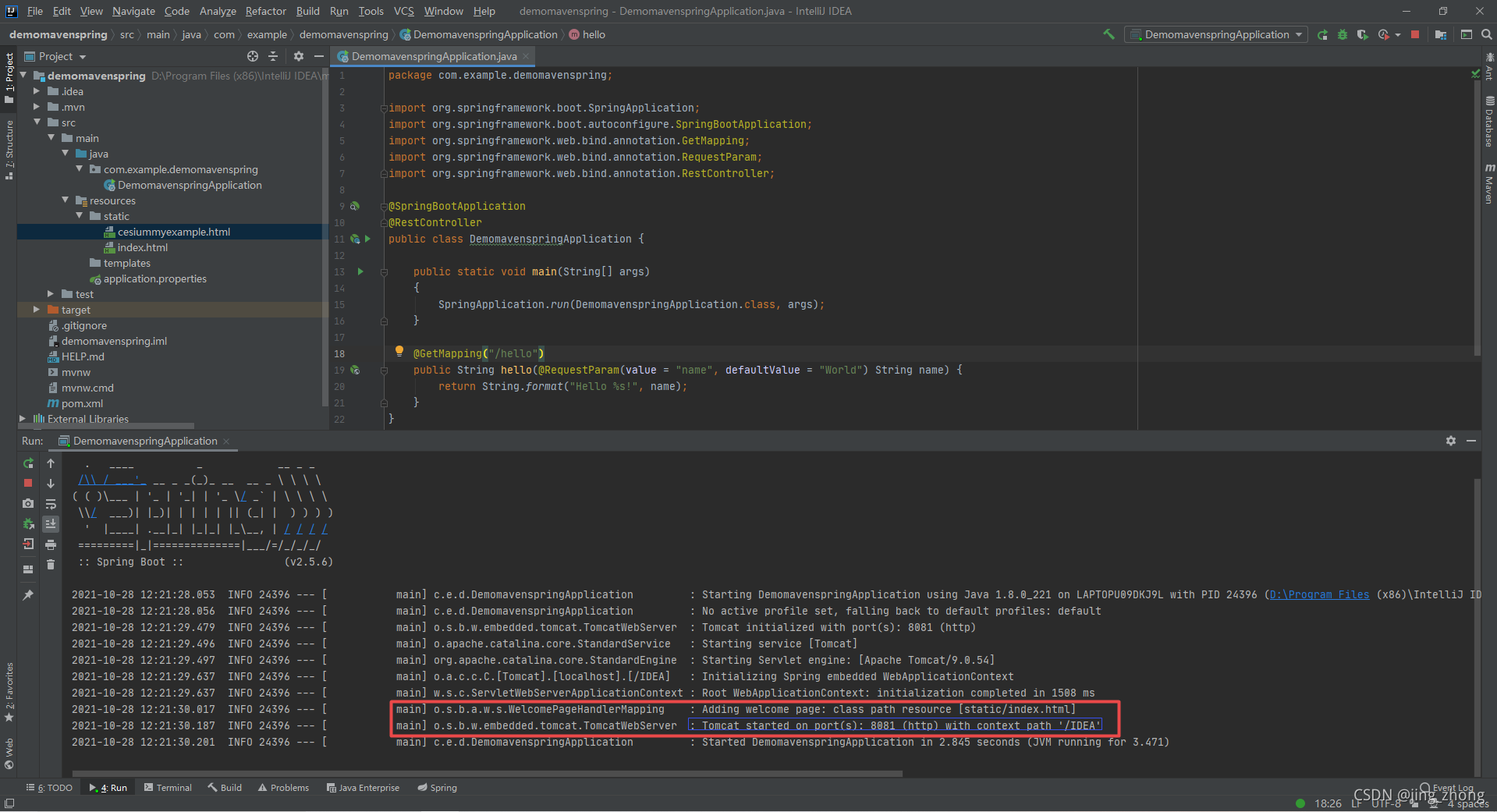Follow the D:\Program Files link in the console
Image resolution: width=1497 pixels, height=812 pixels.
1319,594
